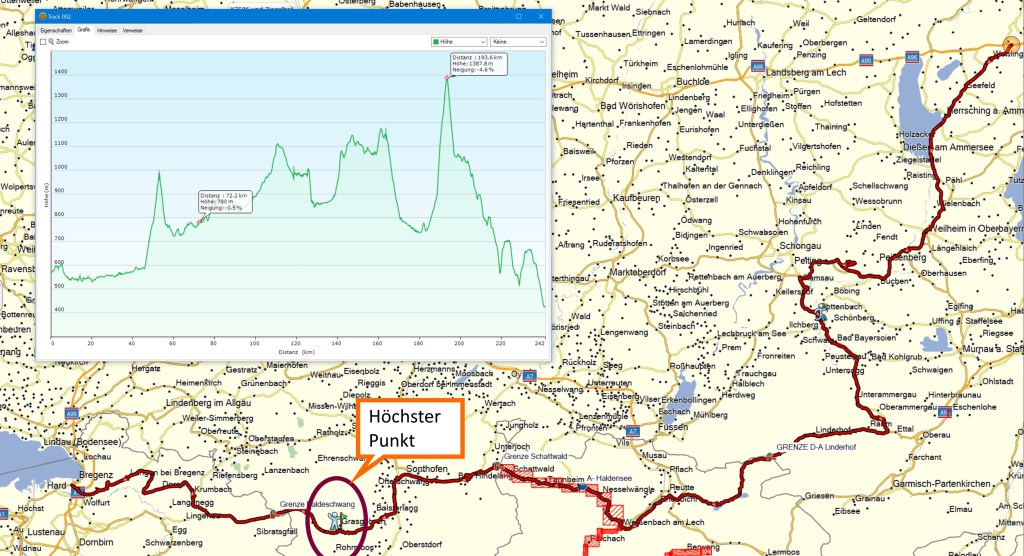
Task: Maximize the Track 002 window
Action: pos(518,17)
